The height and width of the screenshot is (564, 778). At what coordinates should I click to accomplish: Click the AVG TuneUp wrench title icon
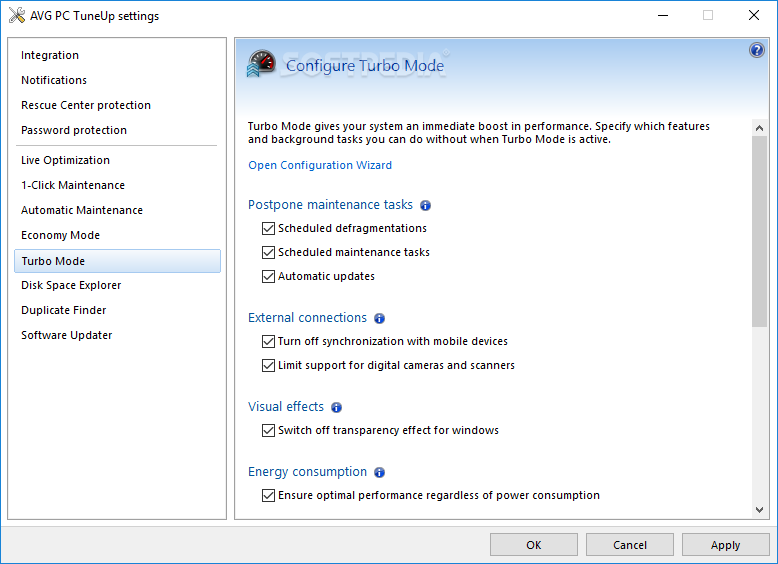[17, 15]
